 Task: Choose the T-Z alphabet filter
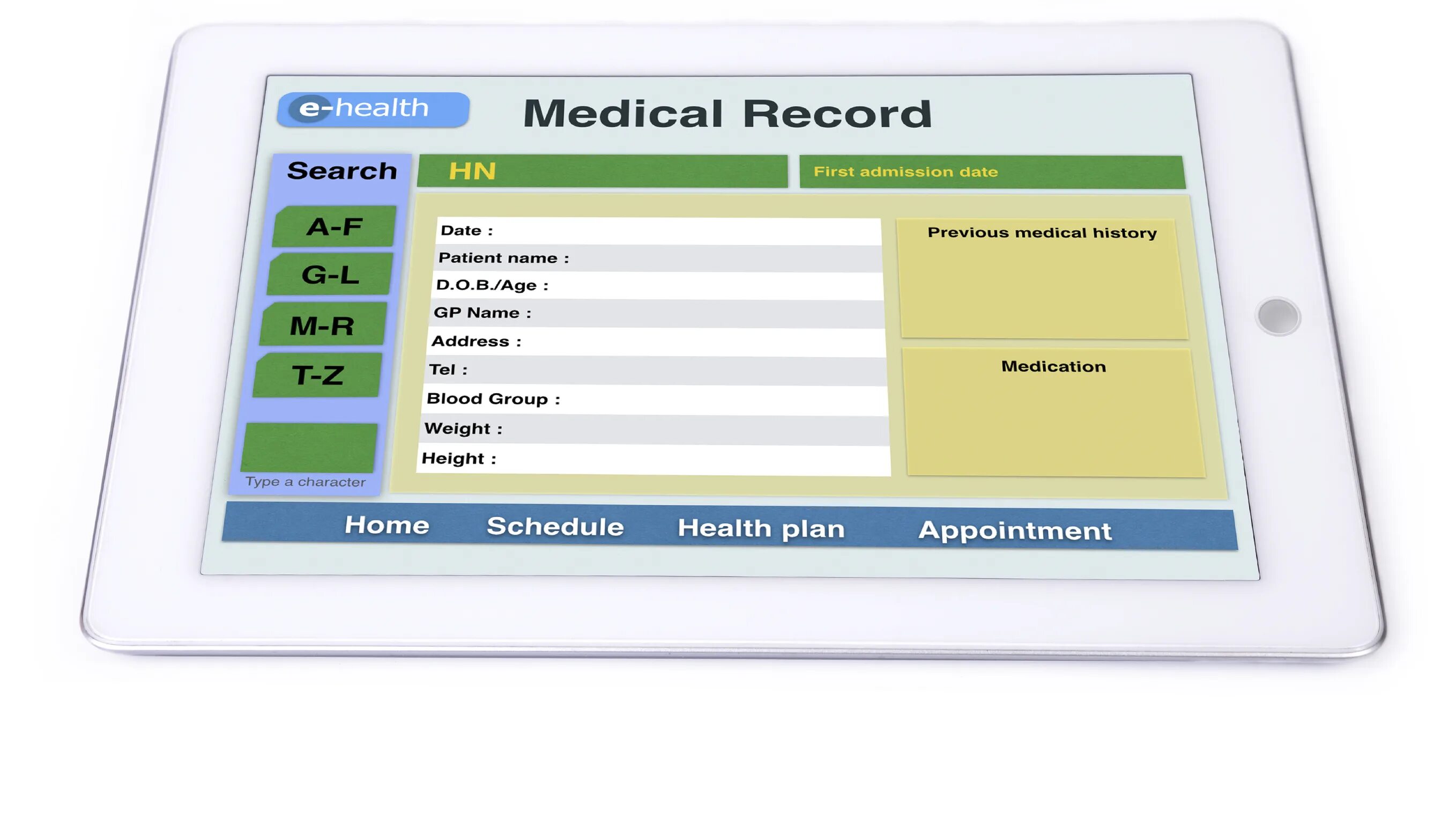click(x=318, y=375)
